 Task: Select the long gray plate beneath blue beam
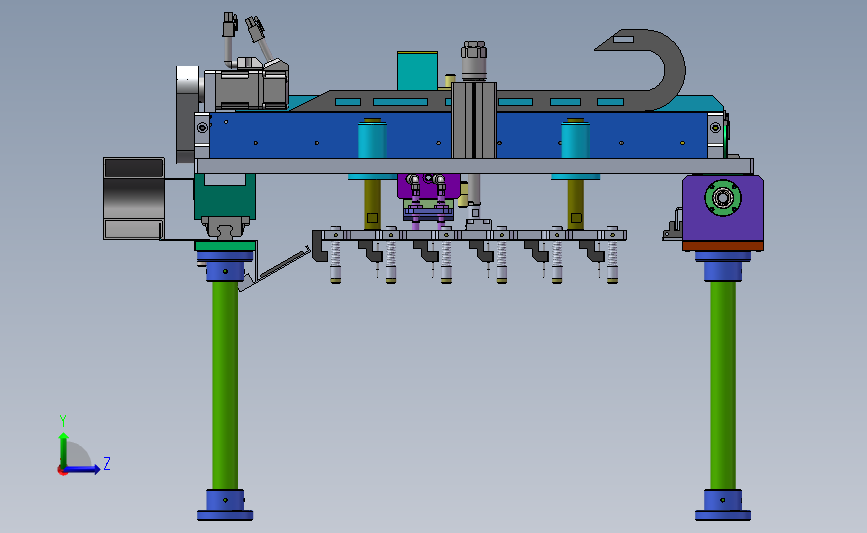474,166
